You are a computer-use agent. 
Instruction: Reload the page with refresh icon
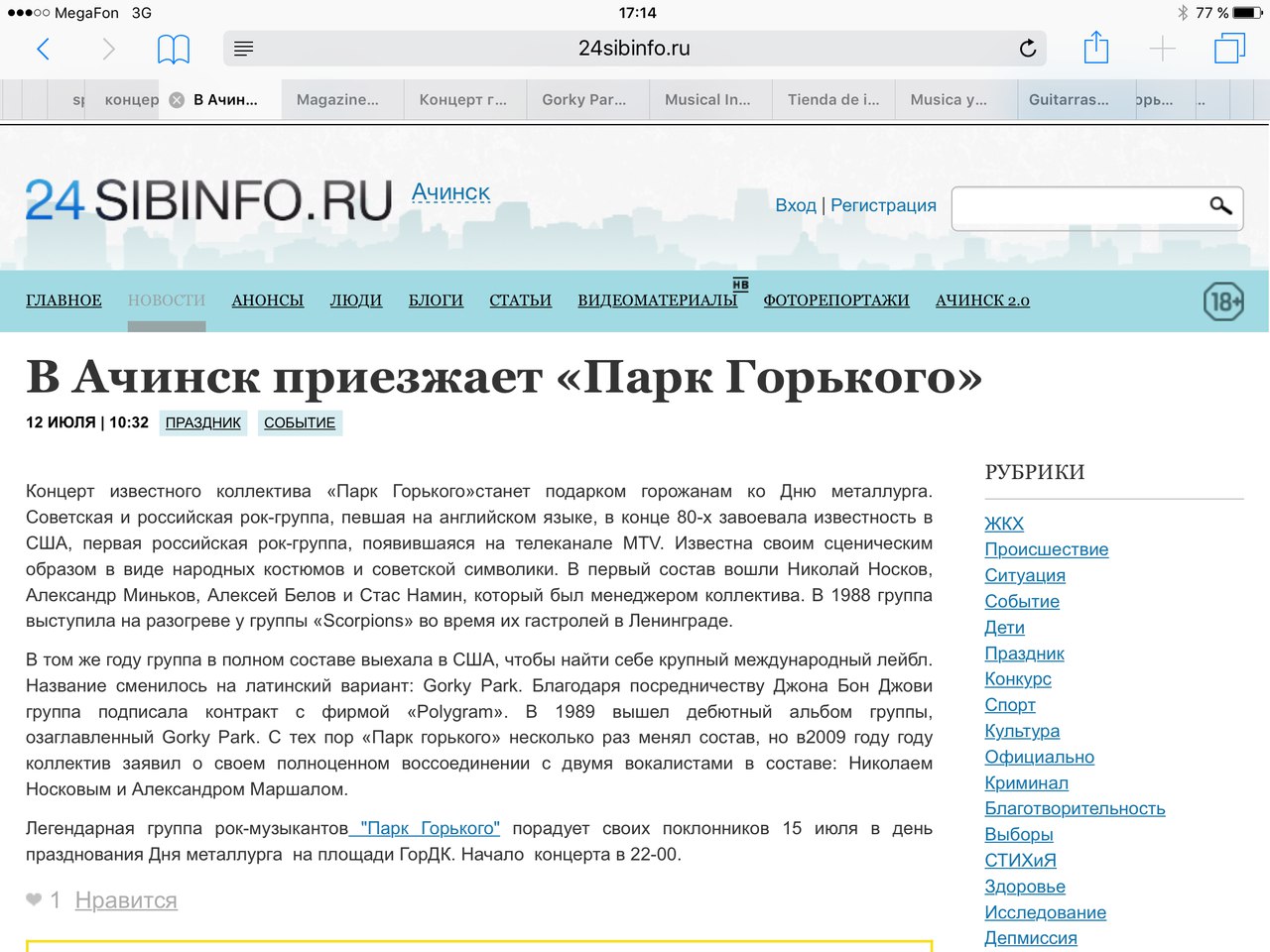[1028, 49]
